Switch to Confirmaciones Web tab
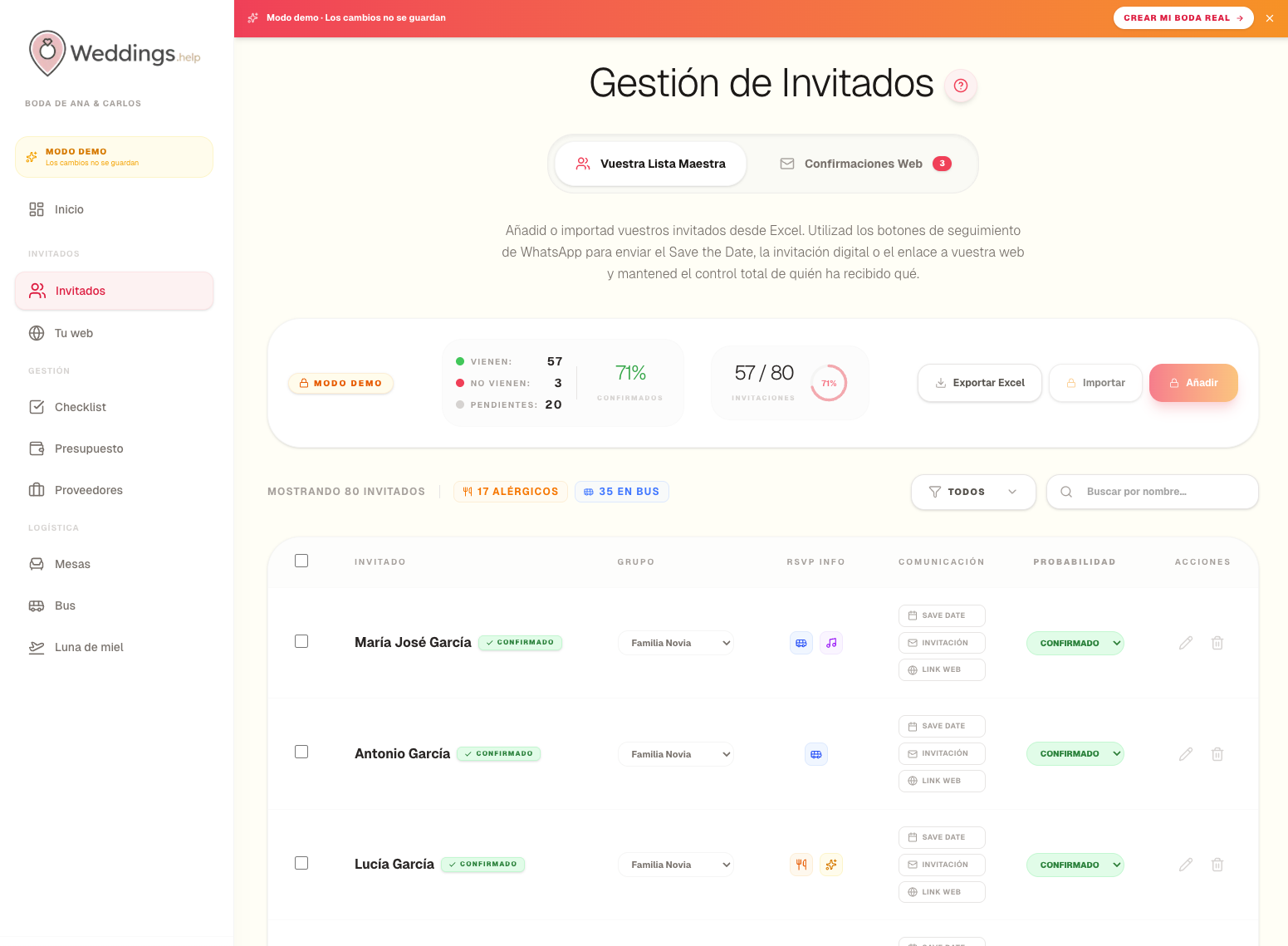The width and height of the screenshot is (1288, 946). (864, 164)
